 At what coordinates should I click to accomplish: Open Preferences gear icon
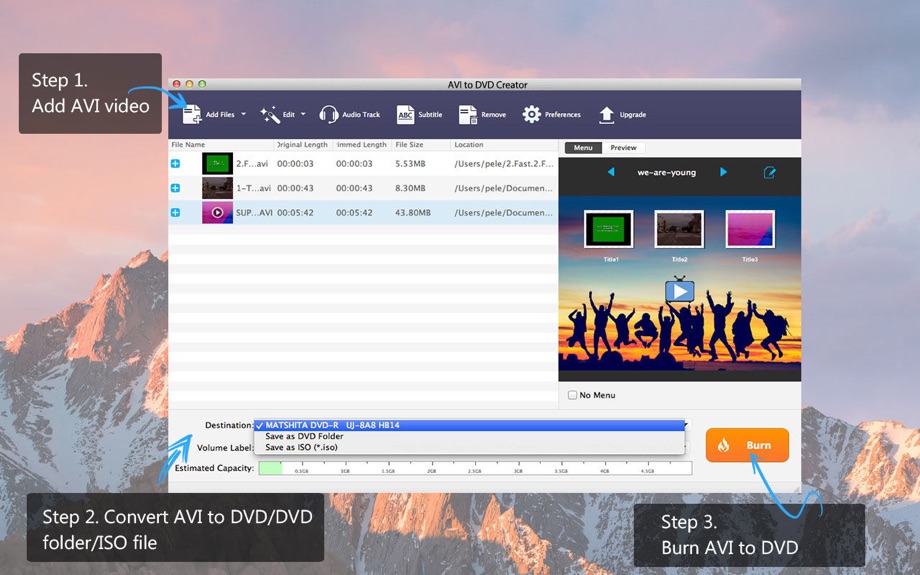532,114
